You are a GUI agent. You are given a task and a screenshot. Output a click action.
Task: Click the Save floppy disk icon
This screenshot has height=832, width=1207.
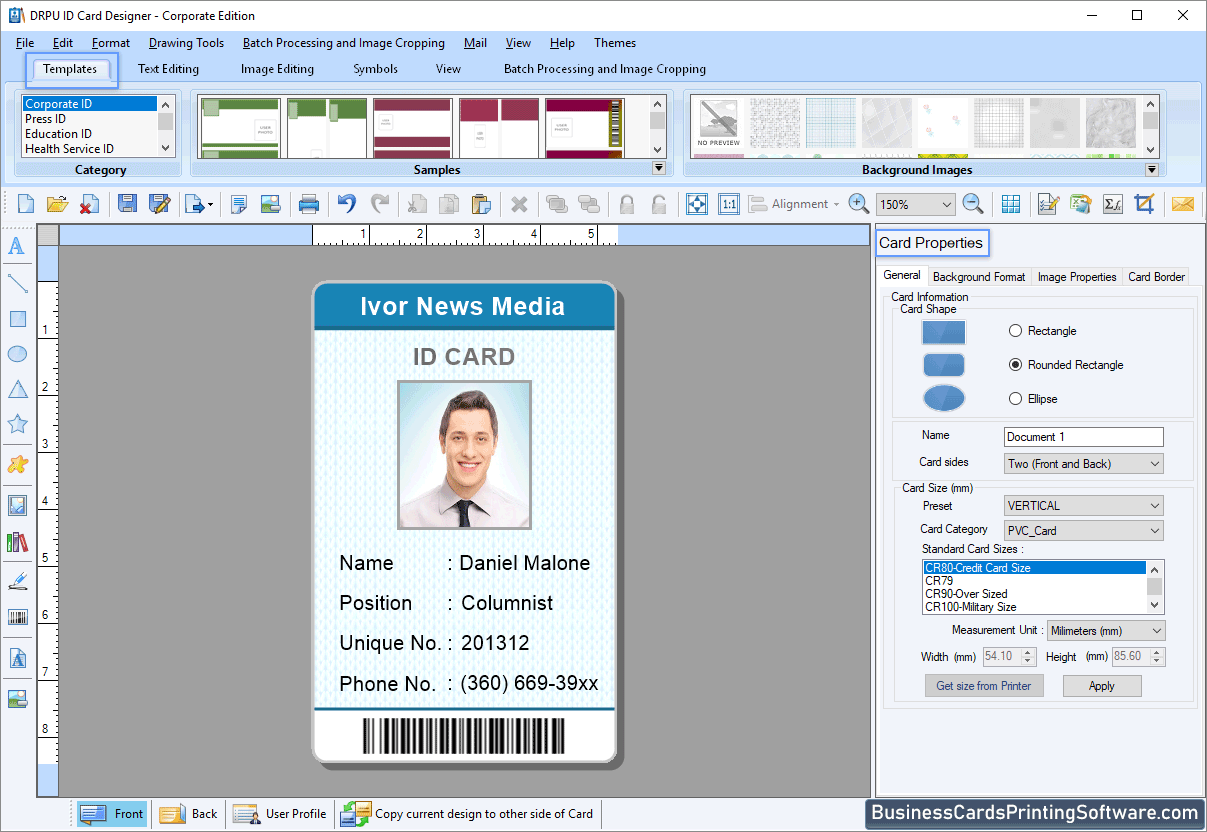[127, 204]
